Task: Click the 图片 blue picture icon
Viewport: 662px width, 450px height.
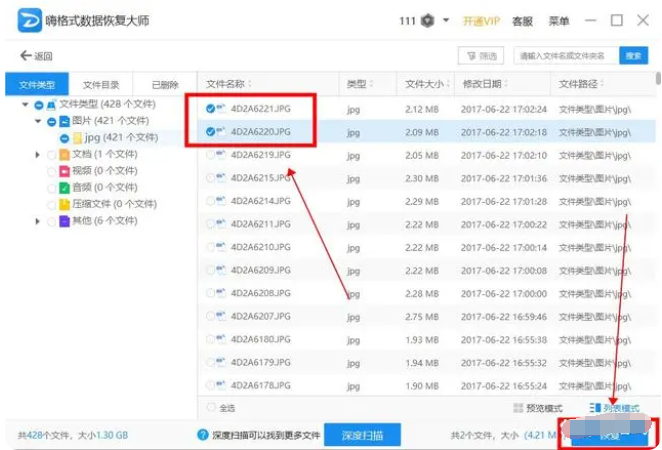Action: point(64,121)
